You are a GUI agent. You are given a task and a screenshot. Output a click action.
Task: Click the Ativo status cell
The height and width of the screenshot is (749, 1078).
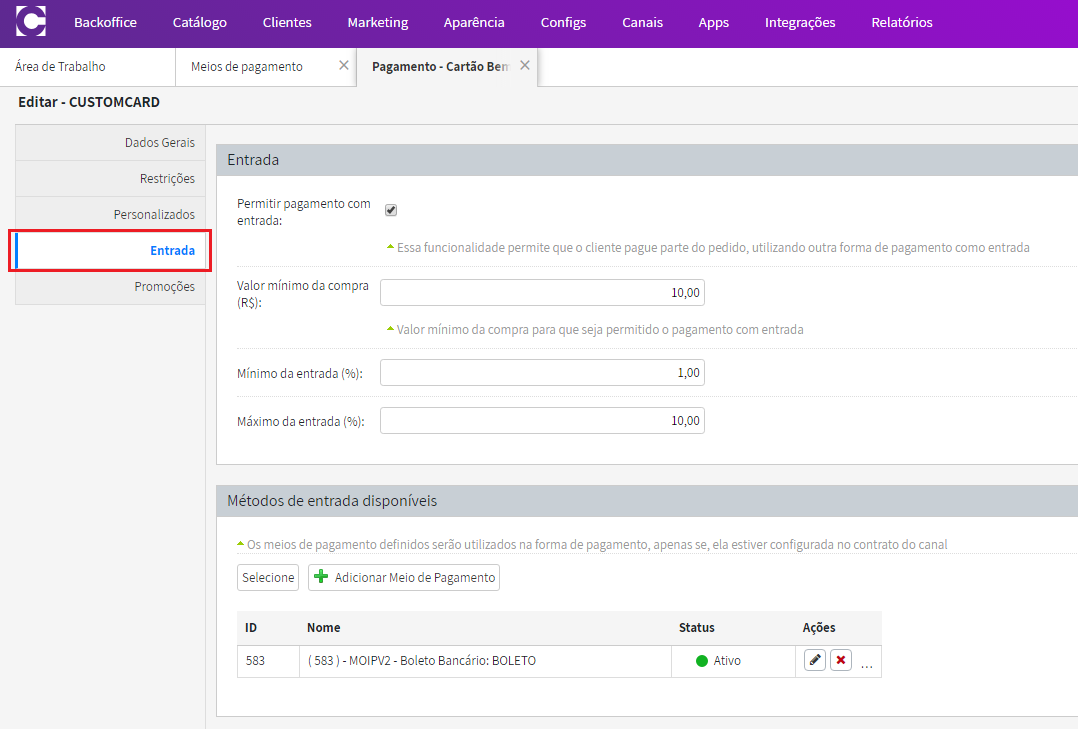734,661
